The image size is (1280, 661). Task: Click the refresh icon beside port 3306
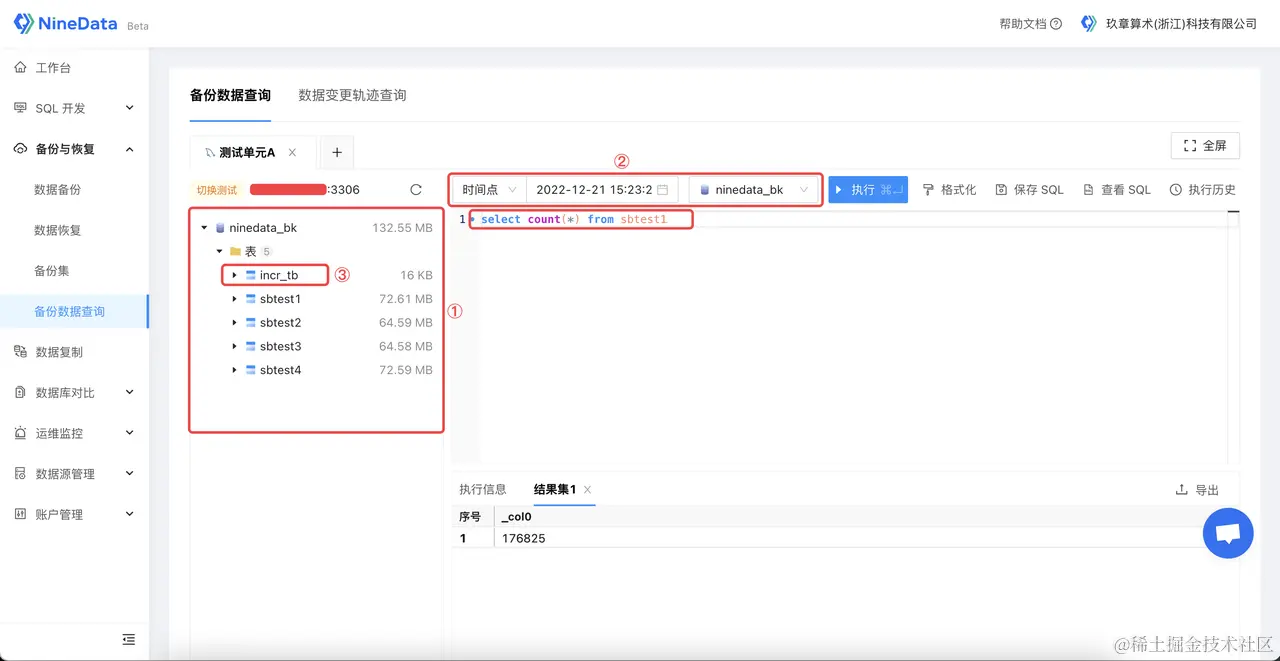(x=415, y=189)
